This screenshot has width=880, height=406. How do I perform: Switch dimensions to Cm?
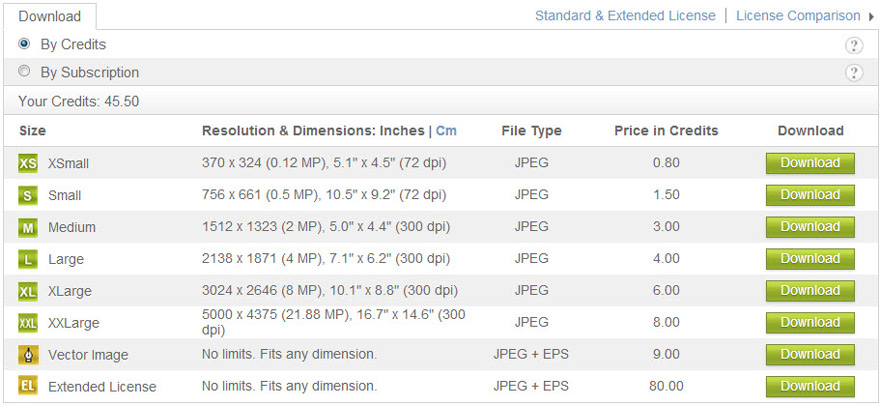(446, 131)
